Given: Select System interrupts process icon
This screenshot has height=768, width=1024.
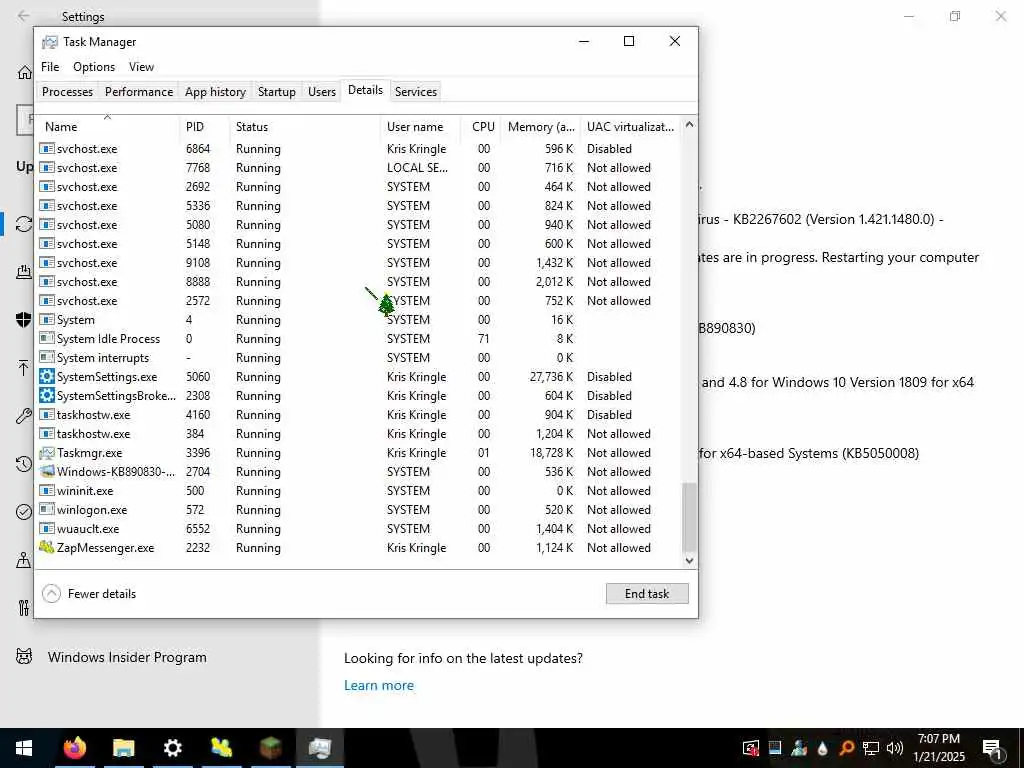Looking at the screenshot, I should pyautogui.click(x=46, y=357).
